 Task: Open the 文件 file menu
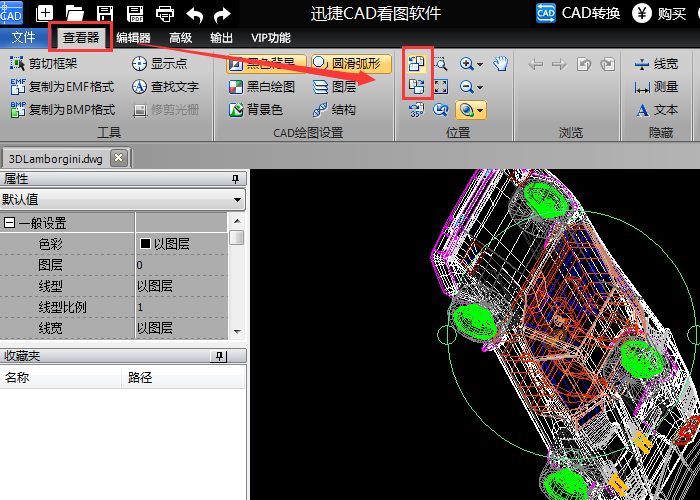23,38
